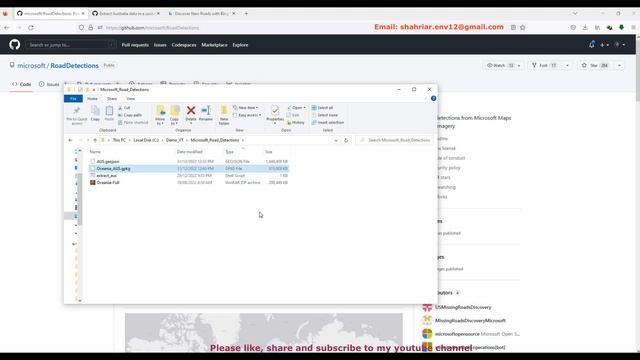Open USMissingRoadsDiscovery contributor link
The height and width of the screenshot is (360, 640).
tap(463, 307)
